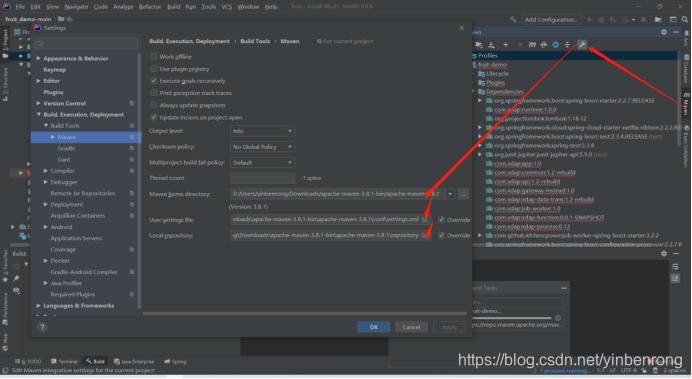Open the Refactor menu
Viewport: 692px width, 379px height.
pyautogui.click(x=150, y=7)
